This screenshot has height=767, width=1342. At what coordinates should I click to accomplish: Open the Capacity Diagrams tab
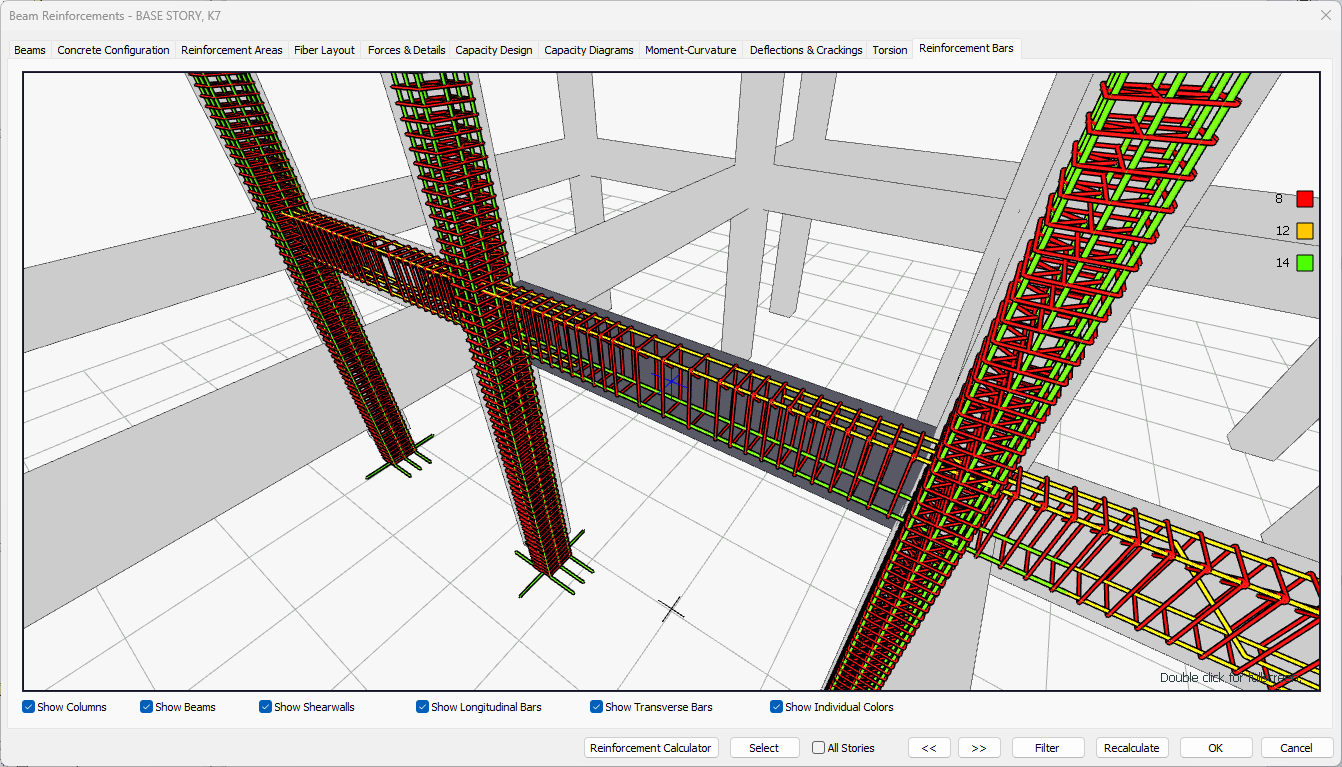[588, 50]
